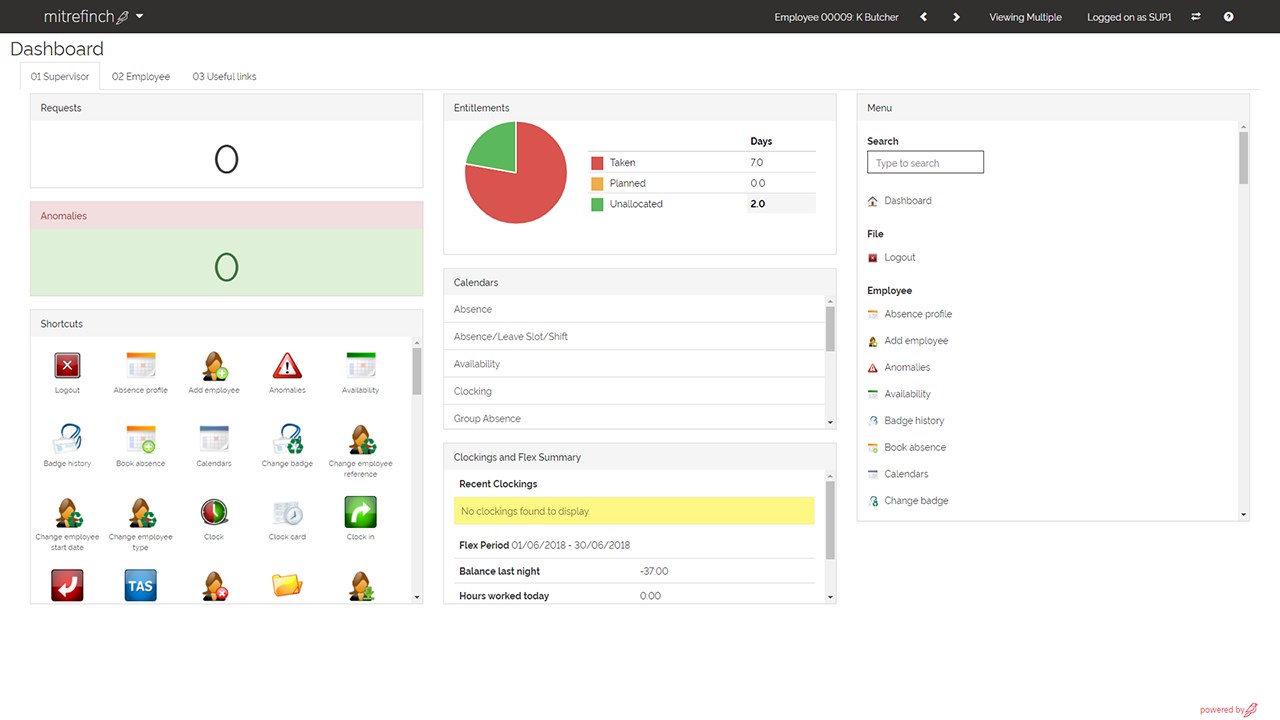Click the orange Planned legend swatch
The width and height of the screenshot is (1280, 720).
597,184
